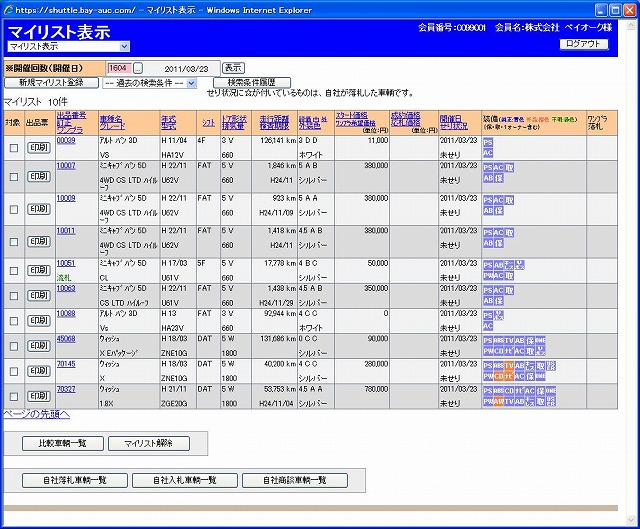
Task: Click the orange TV badge for lot 70145
Action: coord(509,366)
